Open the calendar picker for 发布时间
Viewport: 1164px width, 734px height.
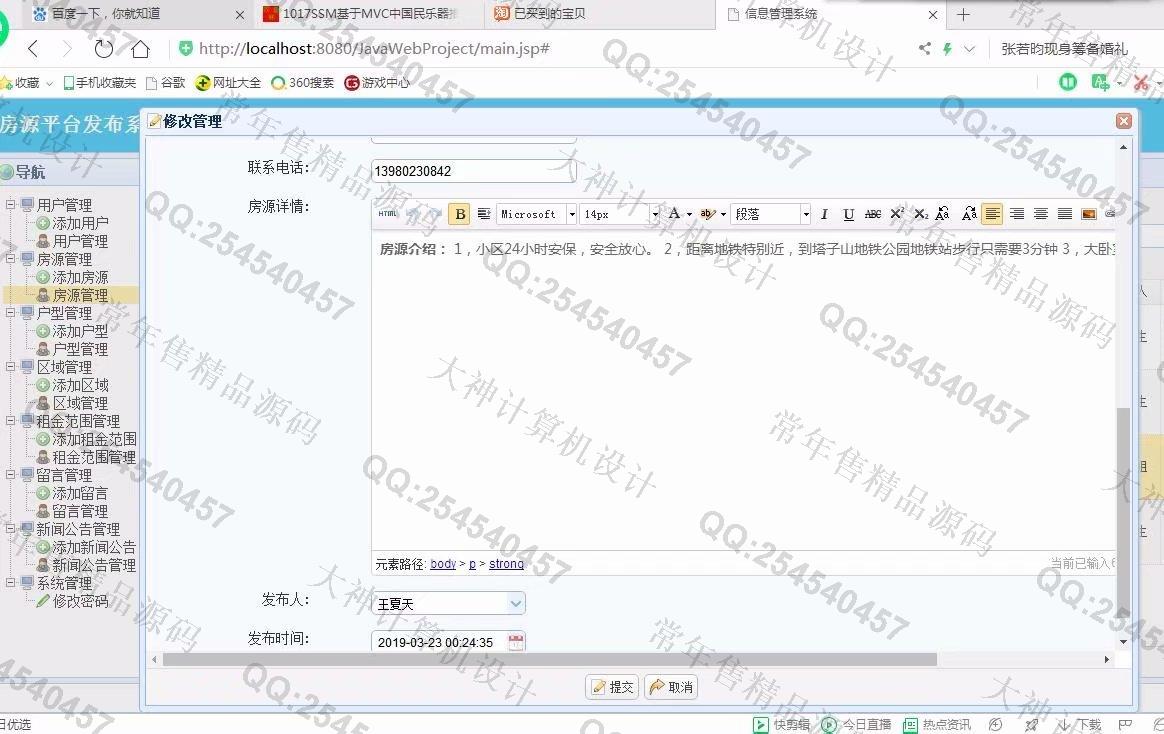(x=516, y=642)
